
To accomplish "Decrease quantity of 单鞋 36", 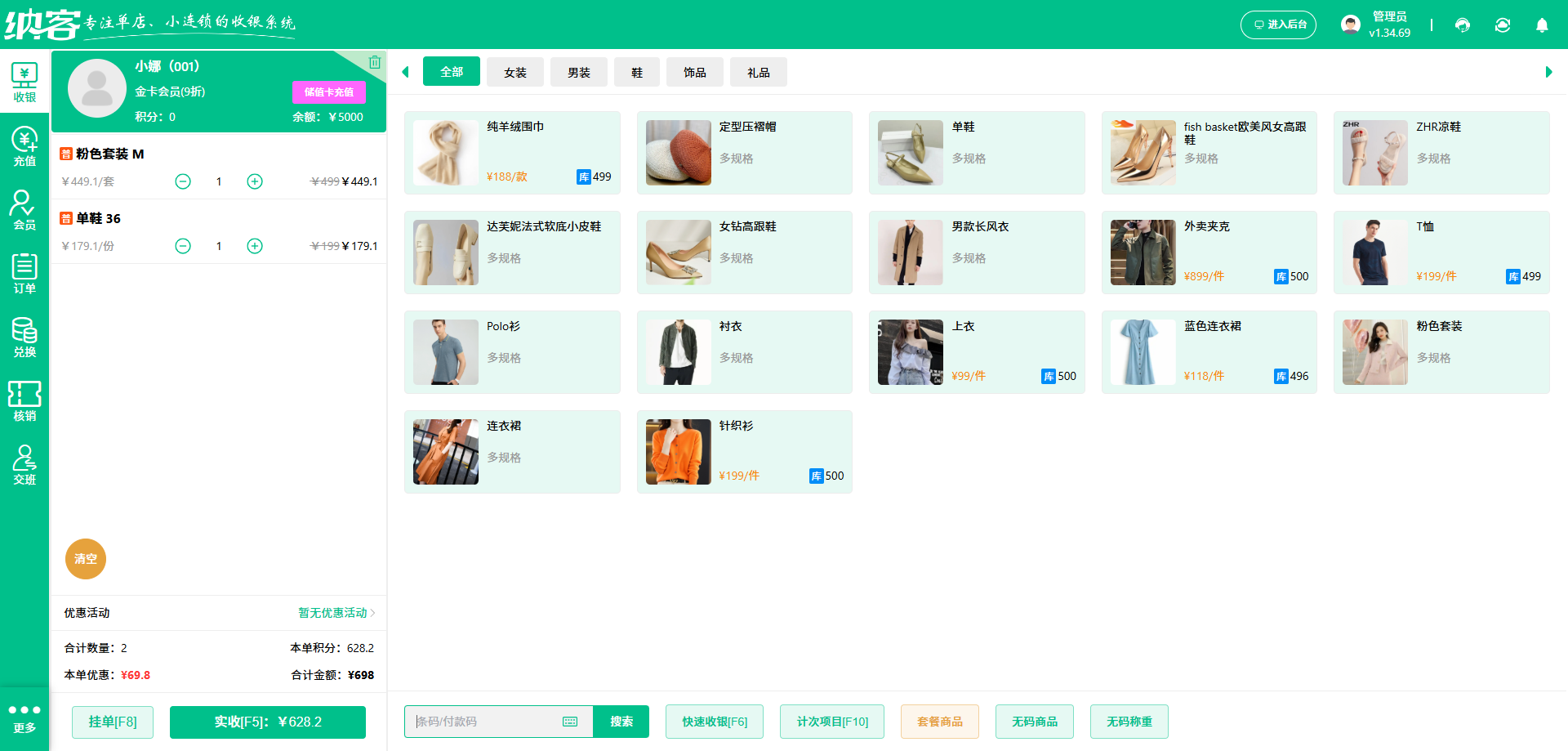I will tap(183, 246).
